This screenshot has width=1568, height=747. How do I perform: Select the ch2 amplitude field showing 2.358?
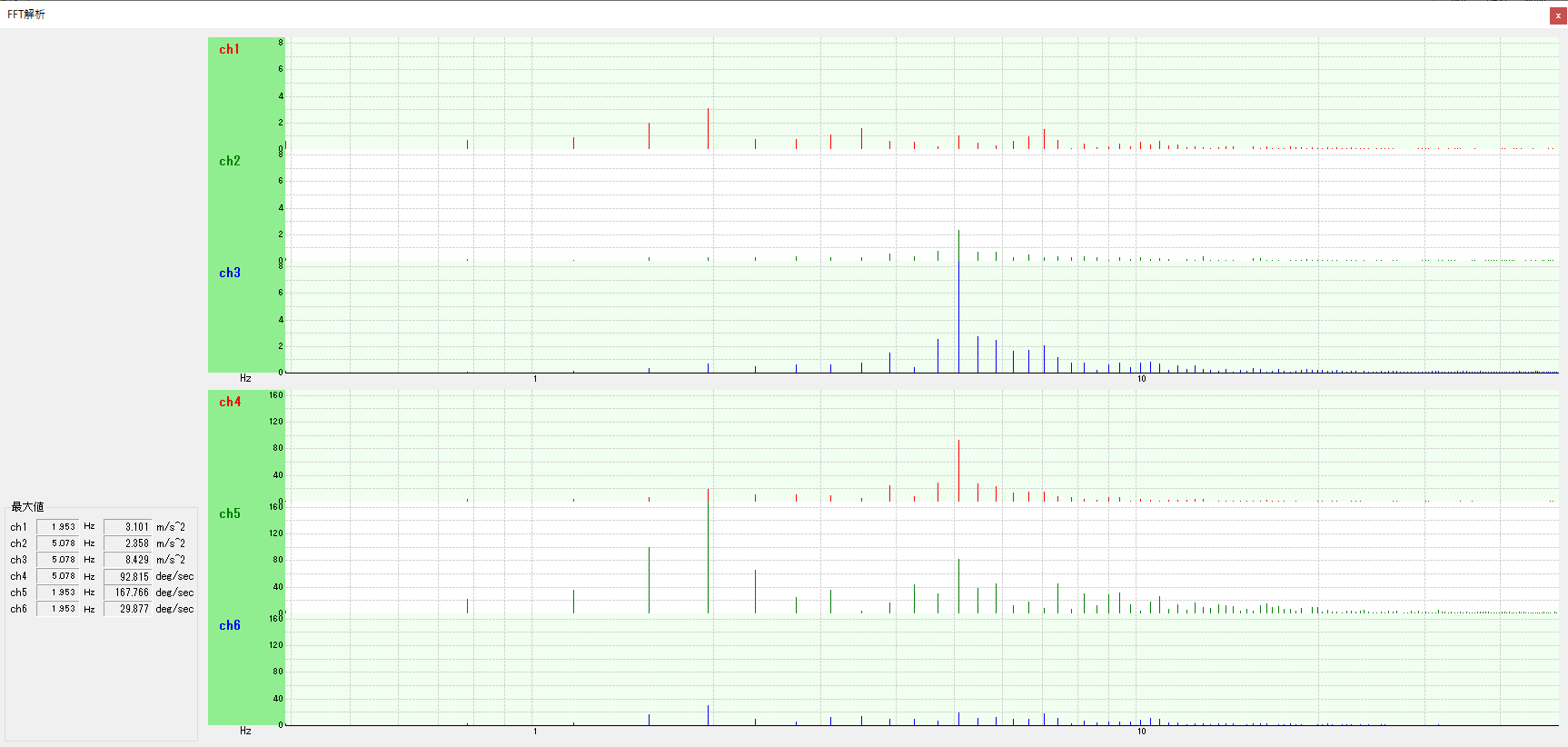tap(127, 543)
